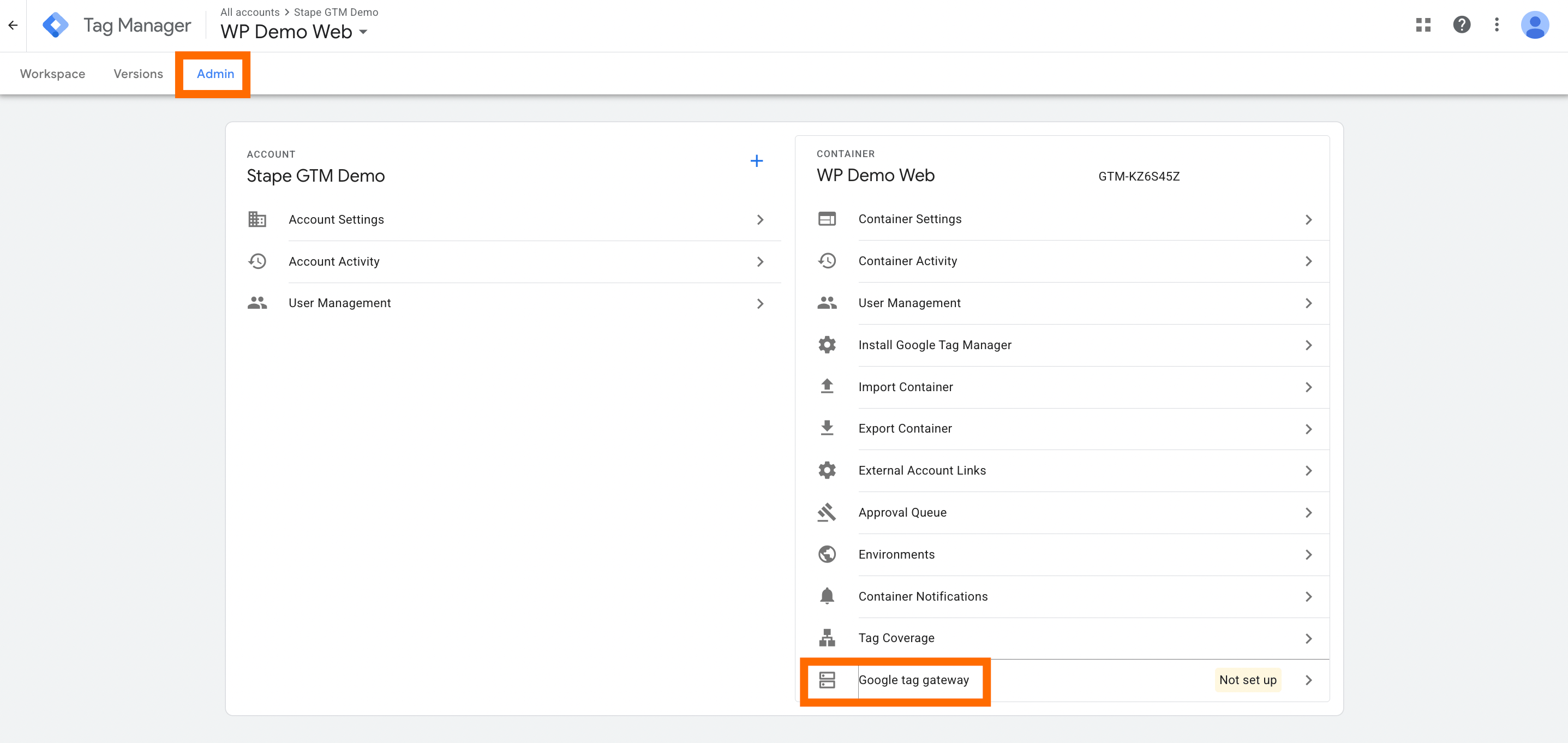Screen dimensions: 1568x743
Task: Click the Approval Queue gavel icon
Action: pyautogui.click(x=827, y=512)
